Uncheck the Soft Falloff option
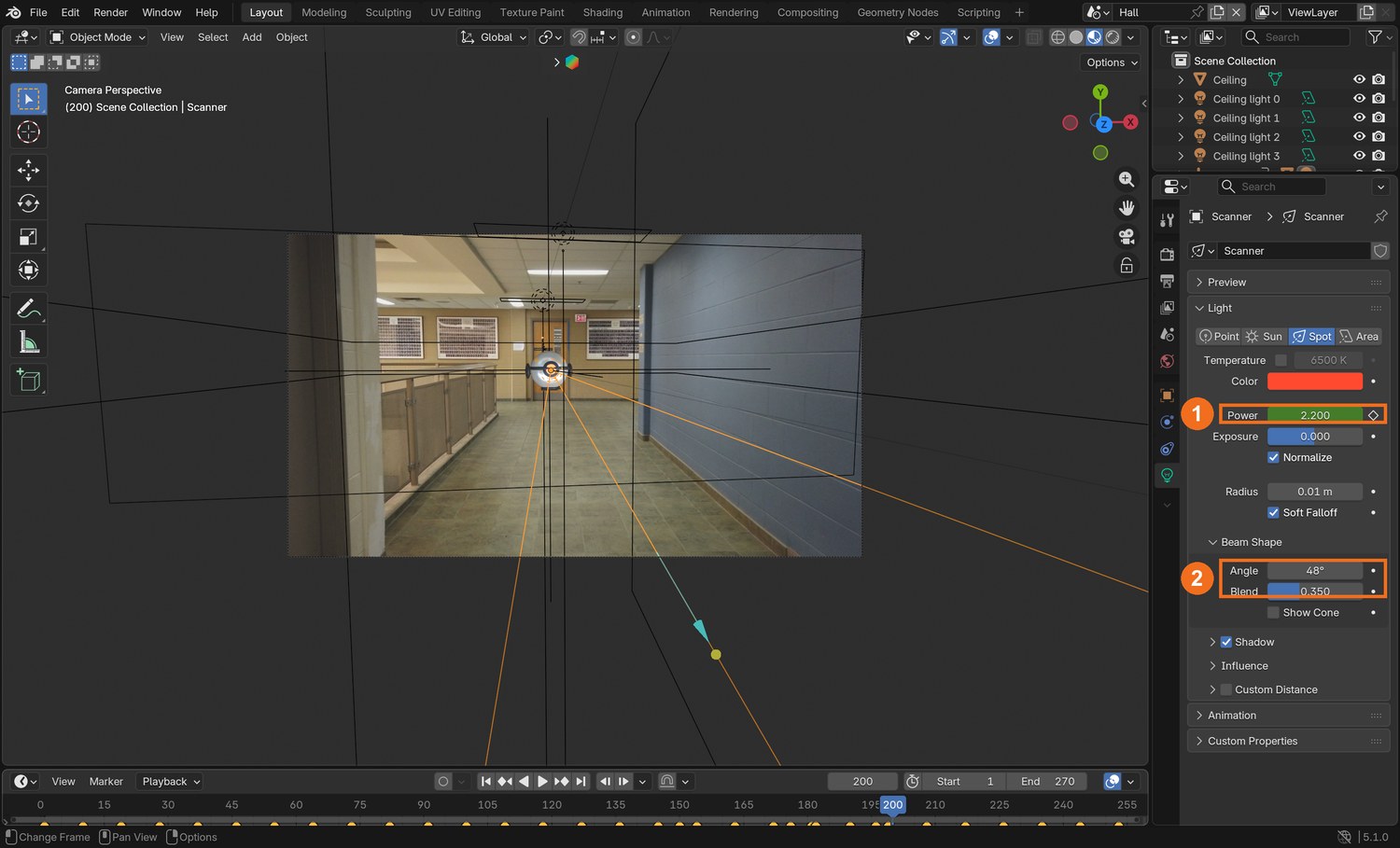This screenshot has height=848, width=1400. [x=1273, y=512]
